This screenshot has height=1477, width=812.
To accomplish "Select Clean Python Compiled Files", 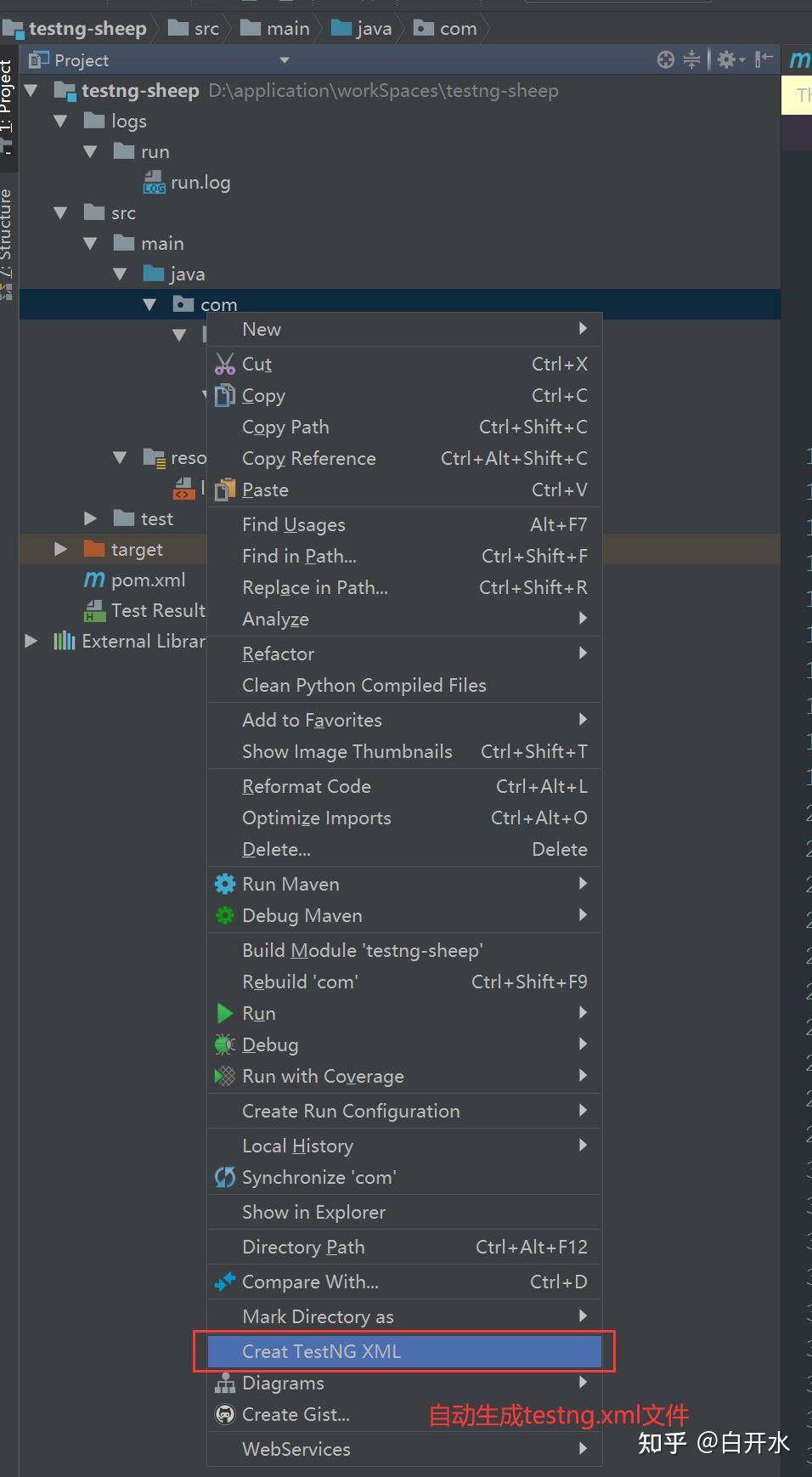I will pos(404,685).
